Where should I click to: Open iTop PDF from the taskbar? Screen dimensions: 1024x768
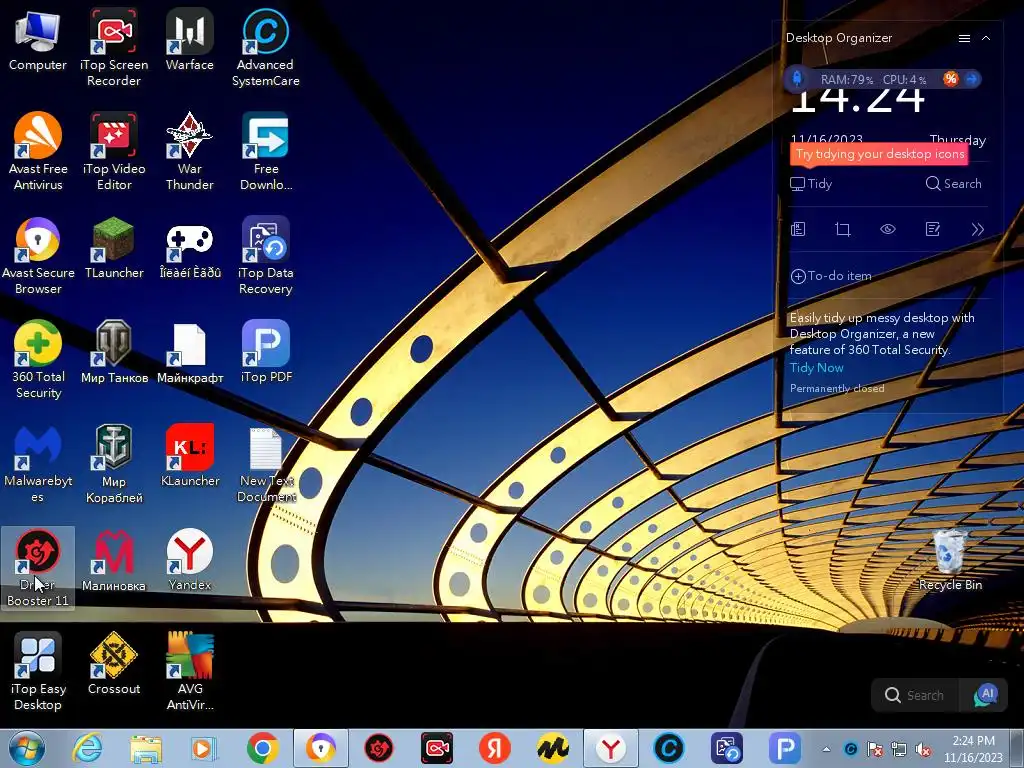pos(785,748)
